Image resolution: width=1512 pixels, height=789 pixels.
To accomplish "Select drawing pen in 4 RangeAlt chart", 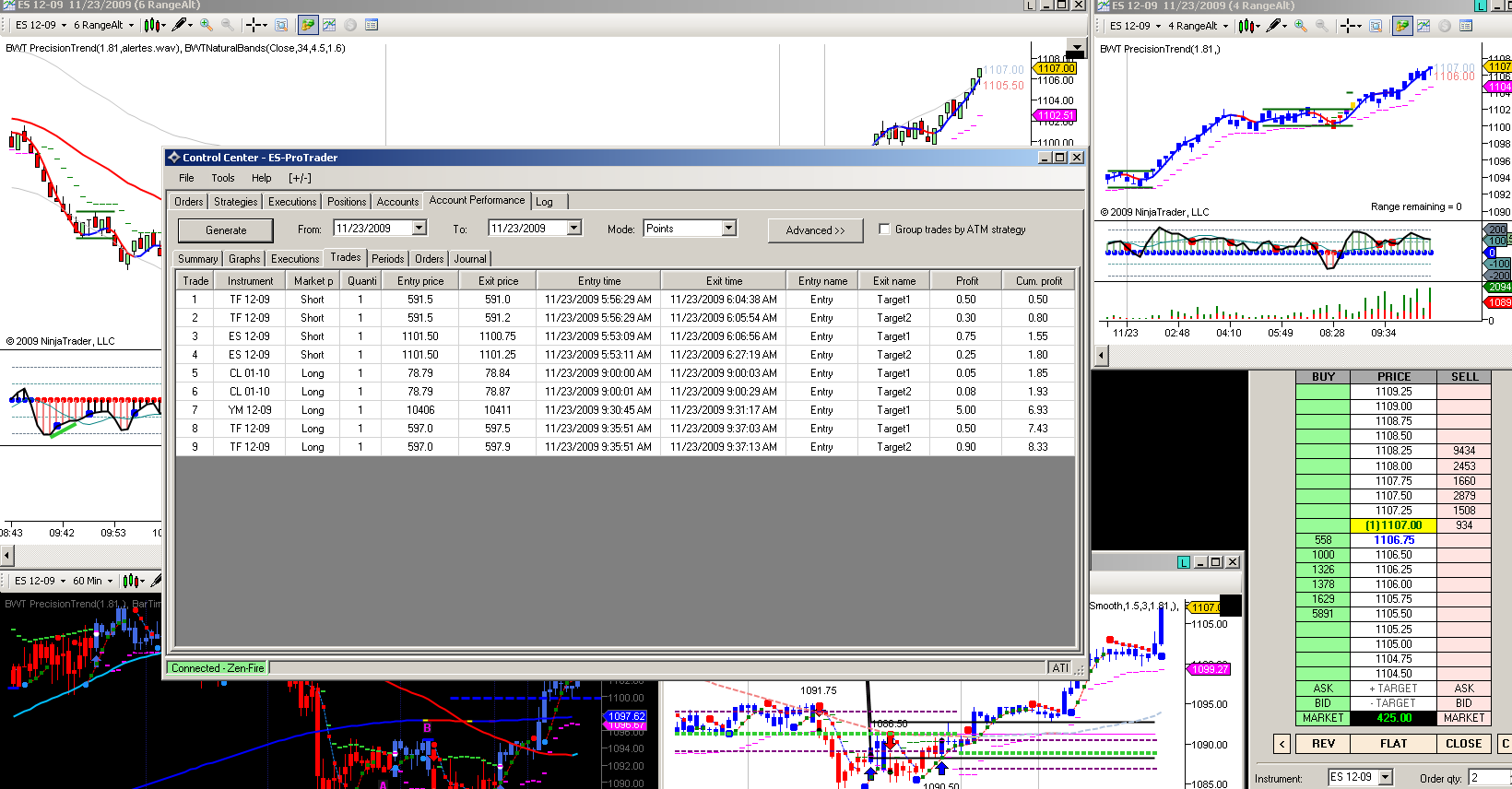I will point(1276,26).
